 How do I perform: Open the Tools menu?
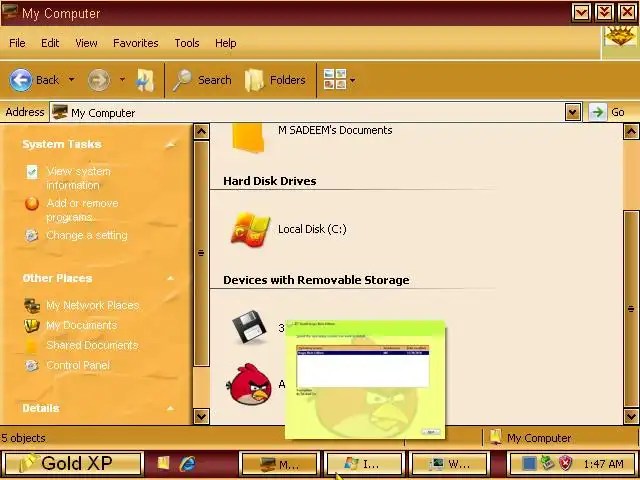click(x=187, y=43)
